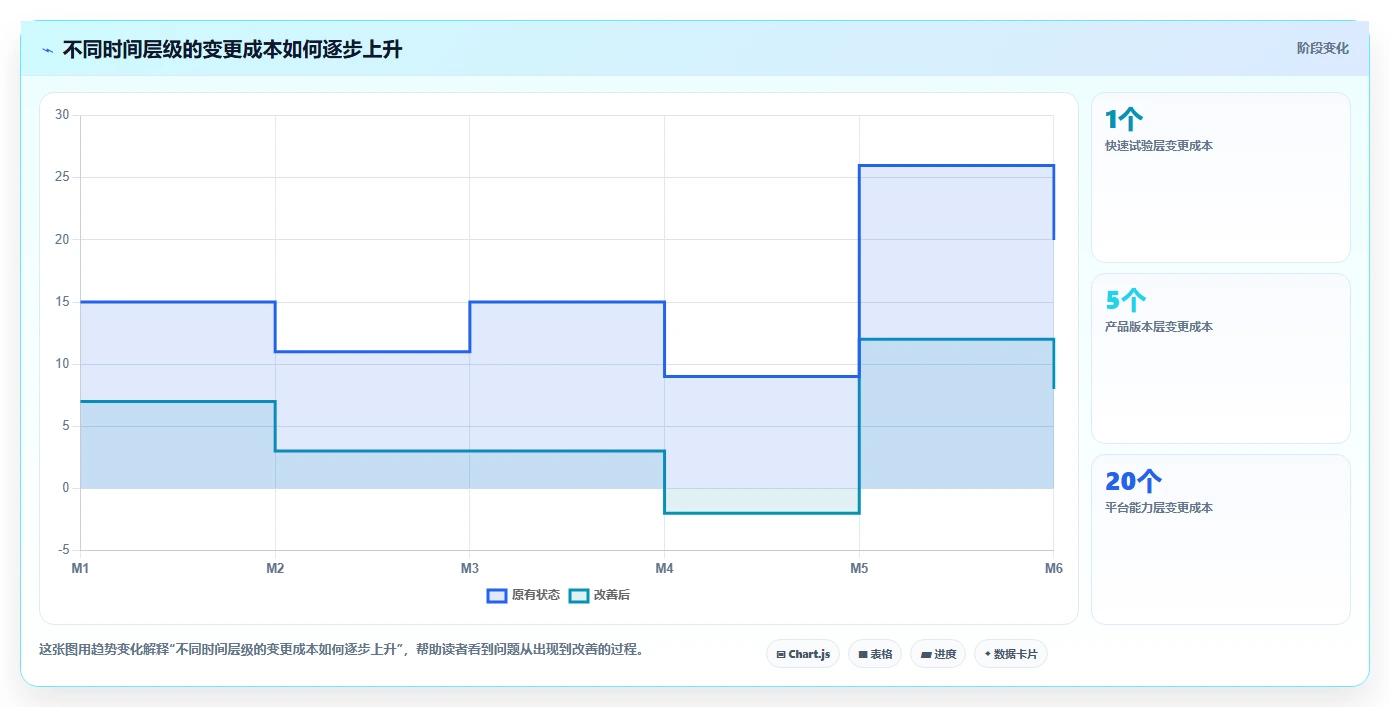Click the M4 x-axis label
The height and width of the screenshot is (707, 1390).
point(664,568)
